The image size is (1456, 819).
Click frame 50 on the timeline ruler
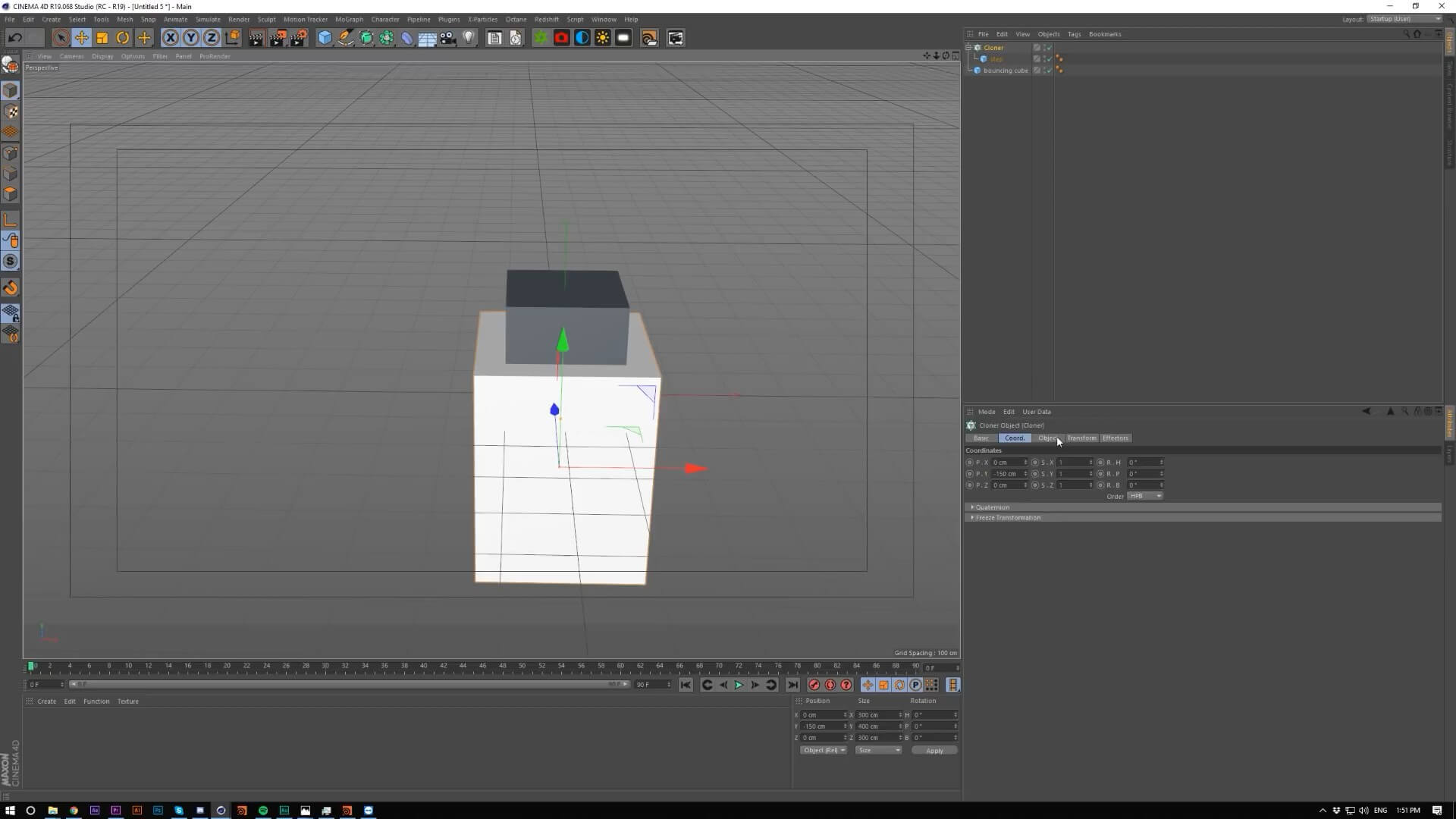[x=522, y=667]
